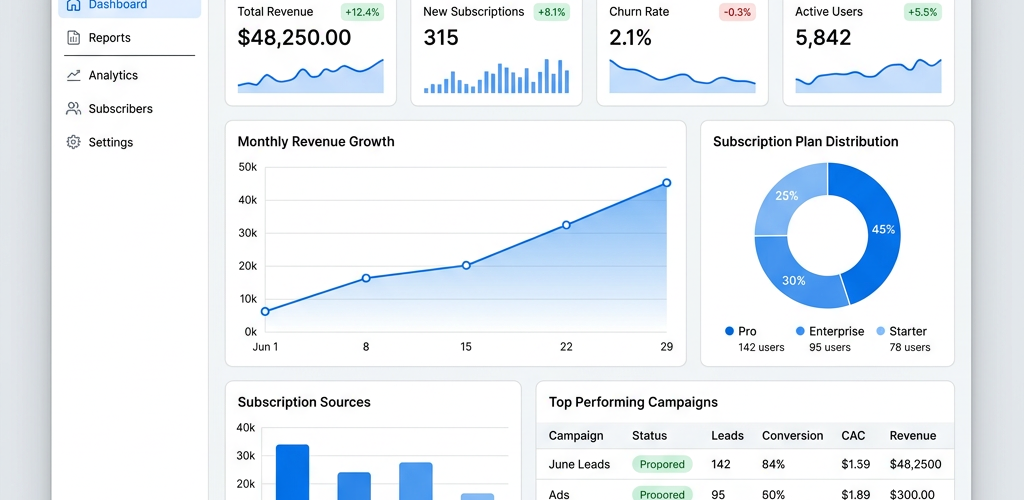The height and width of the screenshot is (500, 1024).
Task: Click the New Subscriptions bar sparkline
Action: [496, 76]
